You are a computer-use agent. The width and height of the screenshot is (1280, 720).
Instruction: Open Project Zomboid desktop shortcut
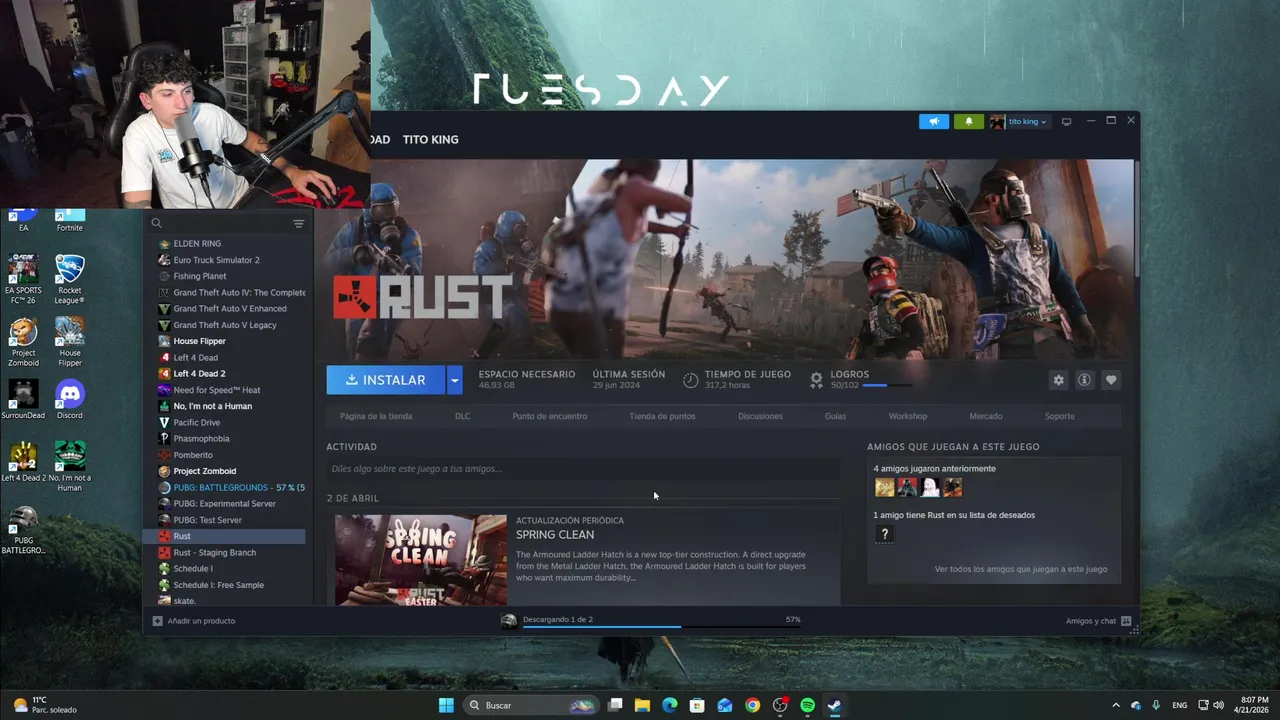click(x=23, y=342)
